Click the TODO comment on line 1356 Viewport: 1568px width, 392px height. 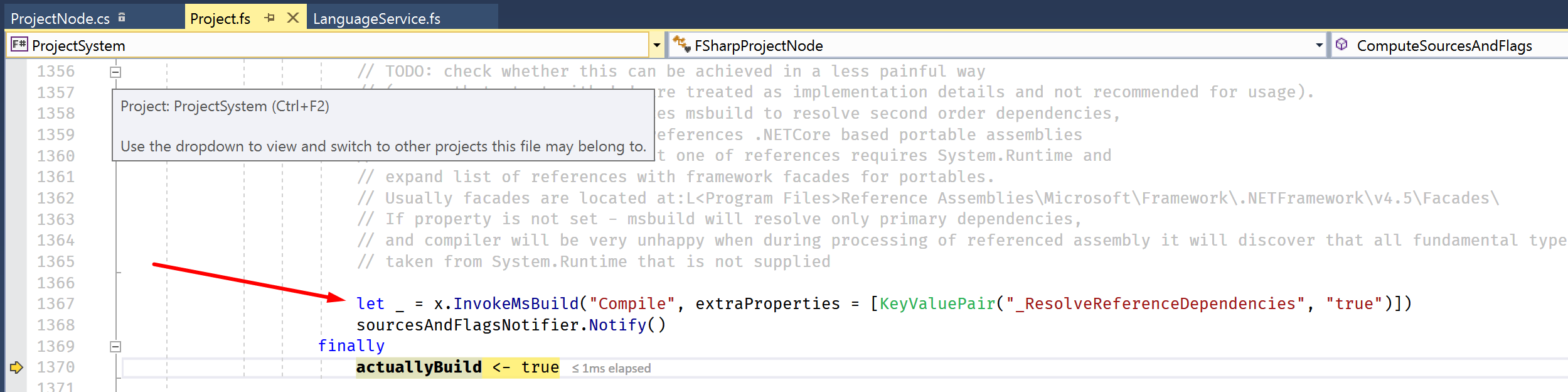click(x=671, y=72)
